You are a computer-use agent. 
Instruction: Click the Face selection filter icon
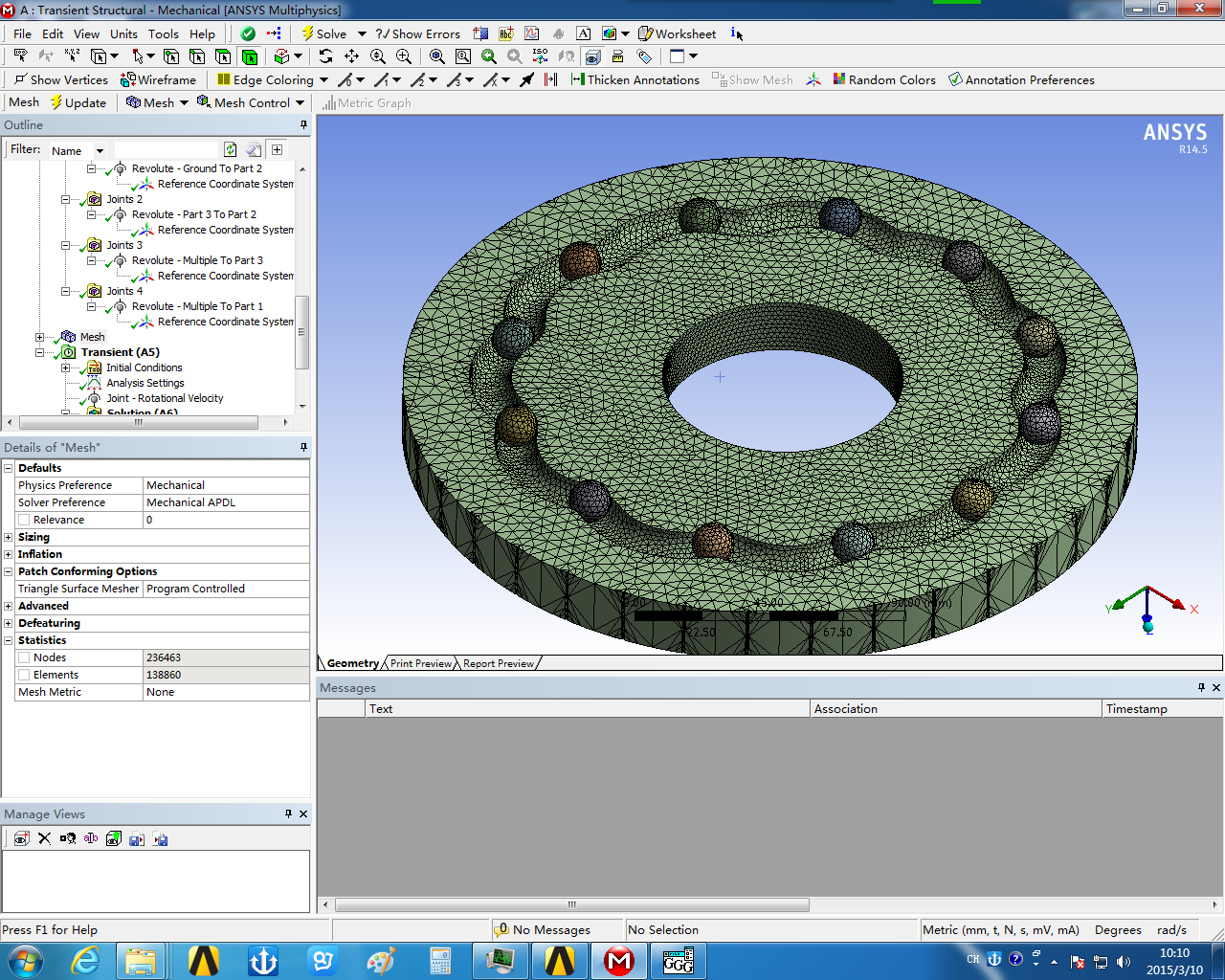point(223,56)
